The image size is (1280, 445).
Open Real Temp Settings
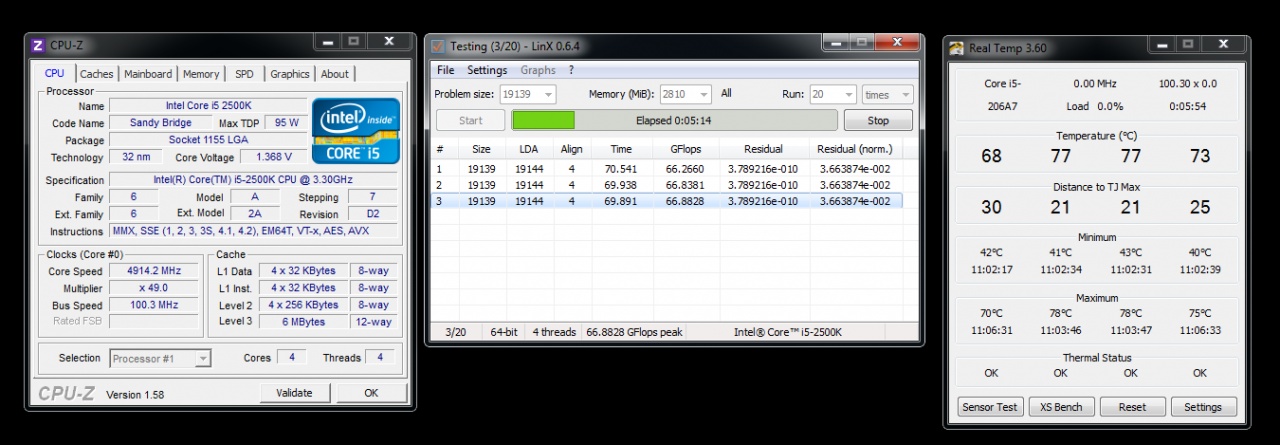pyautogui.click(x=1203, y=407)
